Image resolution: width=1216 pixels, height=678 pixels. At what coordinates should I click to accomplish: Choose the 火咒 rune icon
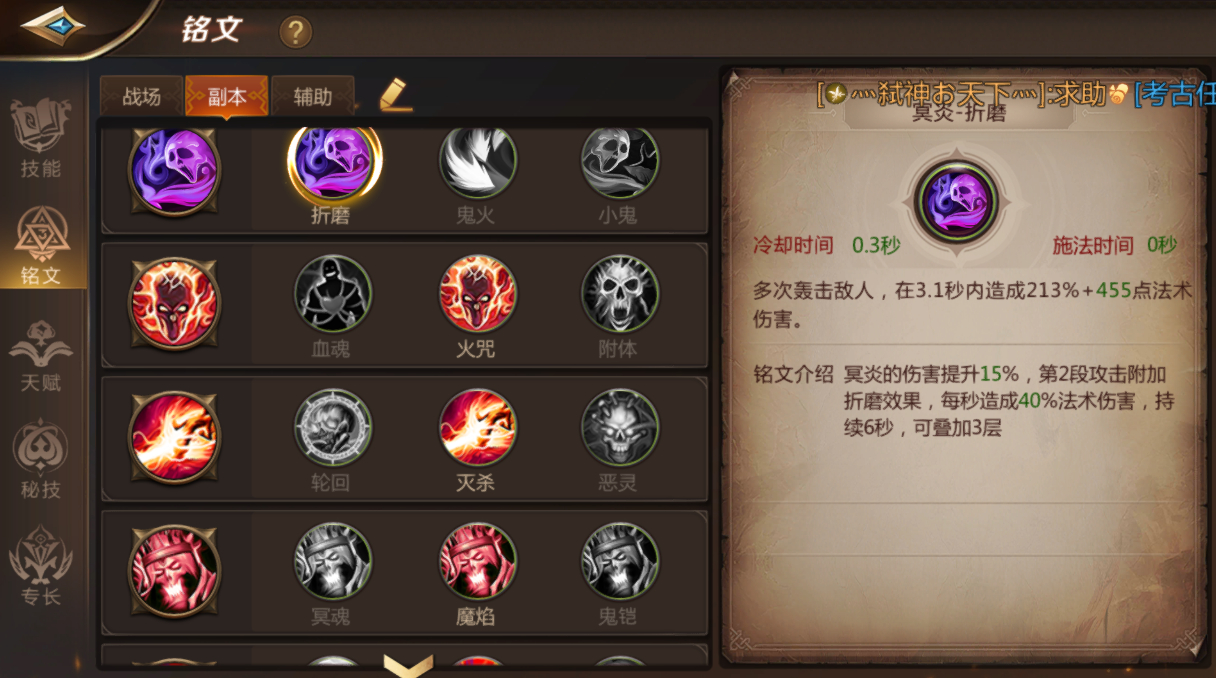(x=477, y=293)
